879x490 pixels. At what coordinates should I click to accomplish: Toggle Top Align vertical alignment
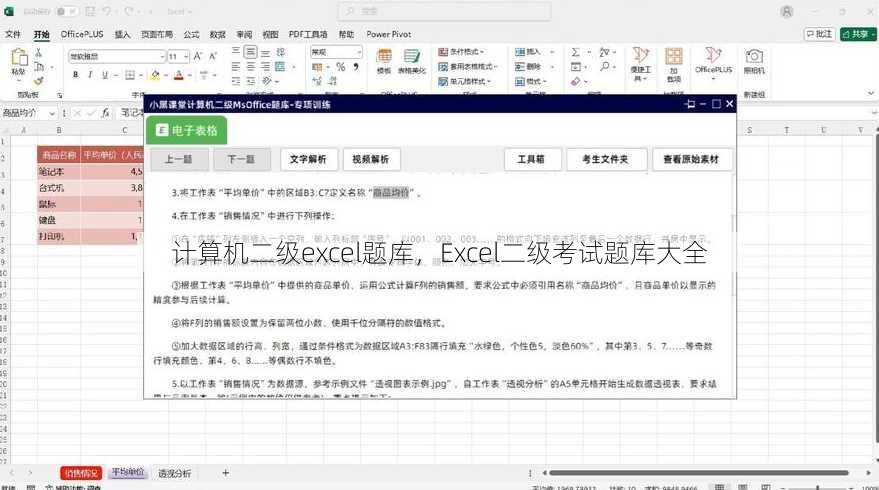pyautogui.click(x=236, y=52)
